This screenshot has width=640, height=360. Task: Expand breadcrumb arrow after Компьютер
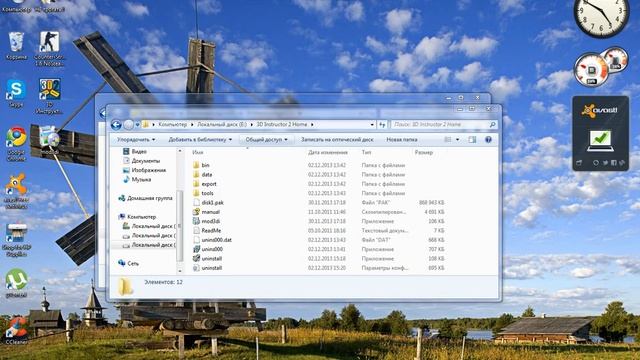click(192, 124)
